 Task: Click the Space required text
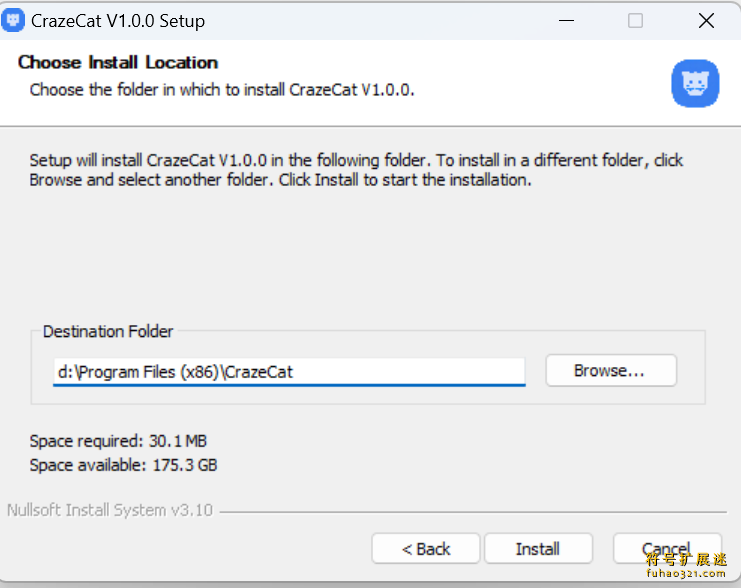tap(118, 441)
